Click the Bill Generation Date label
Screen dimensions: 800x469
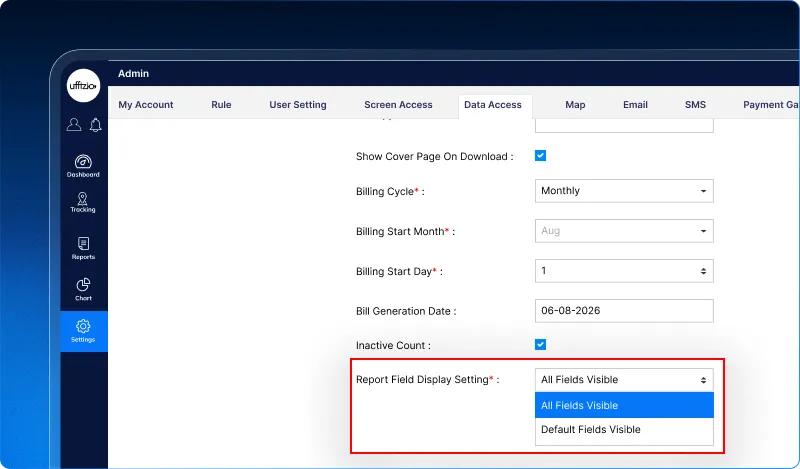406,311
